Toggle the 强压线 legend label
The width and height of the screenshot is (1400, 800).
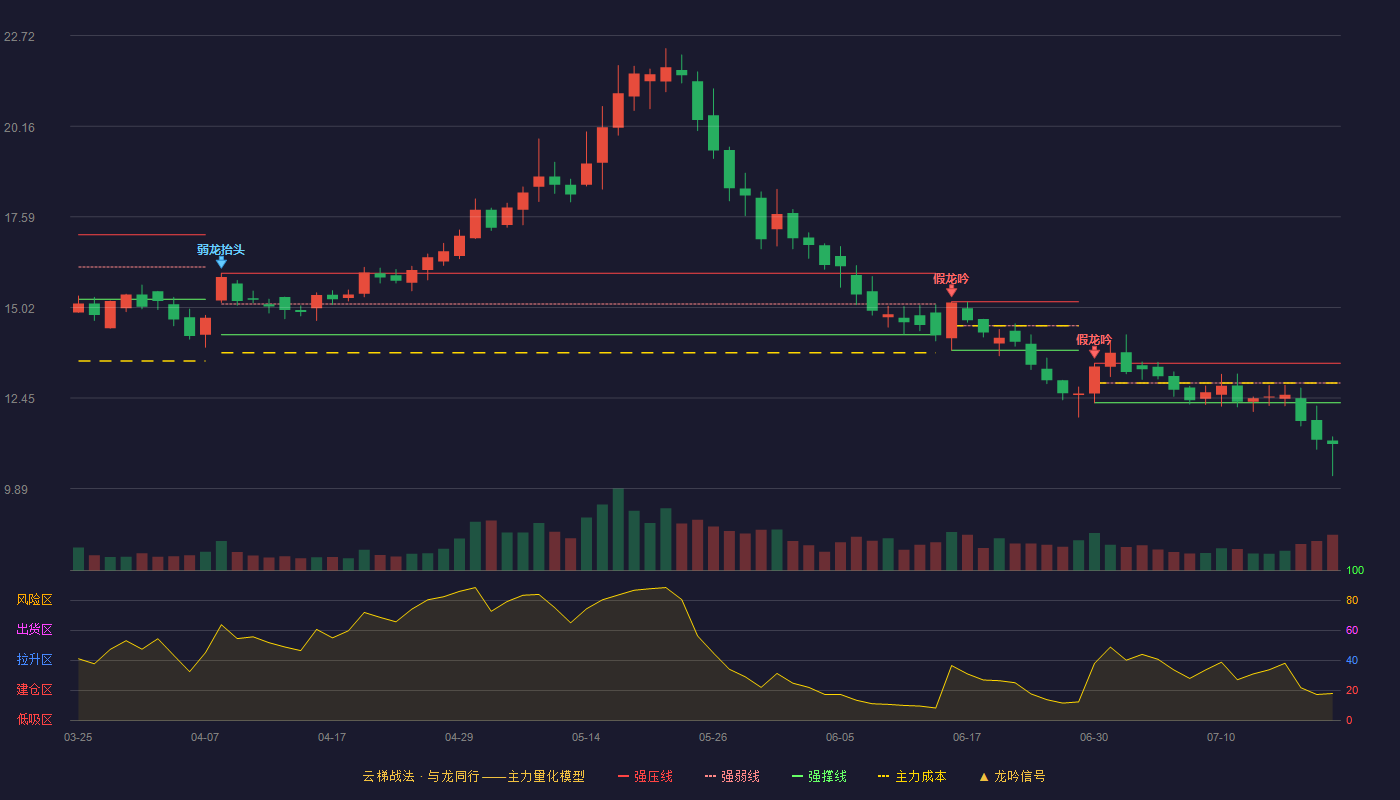pos(653,776)
